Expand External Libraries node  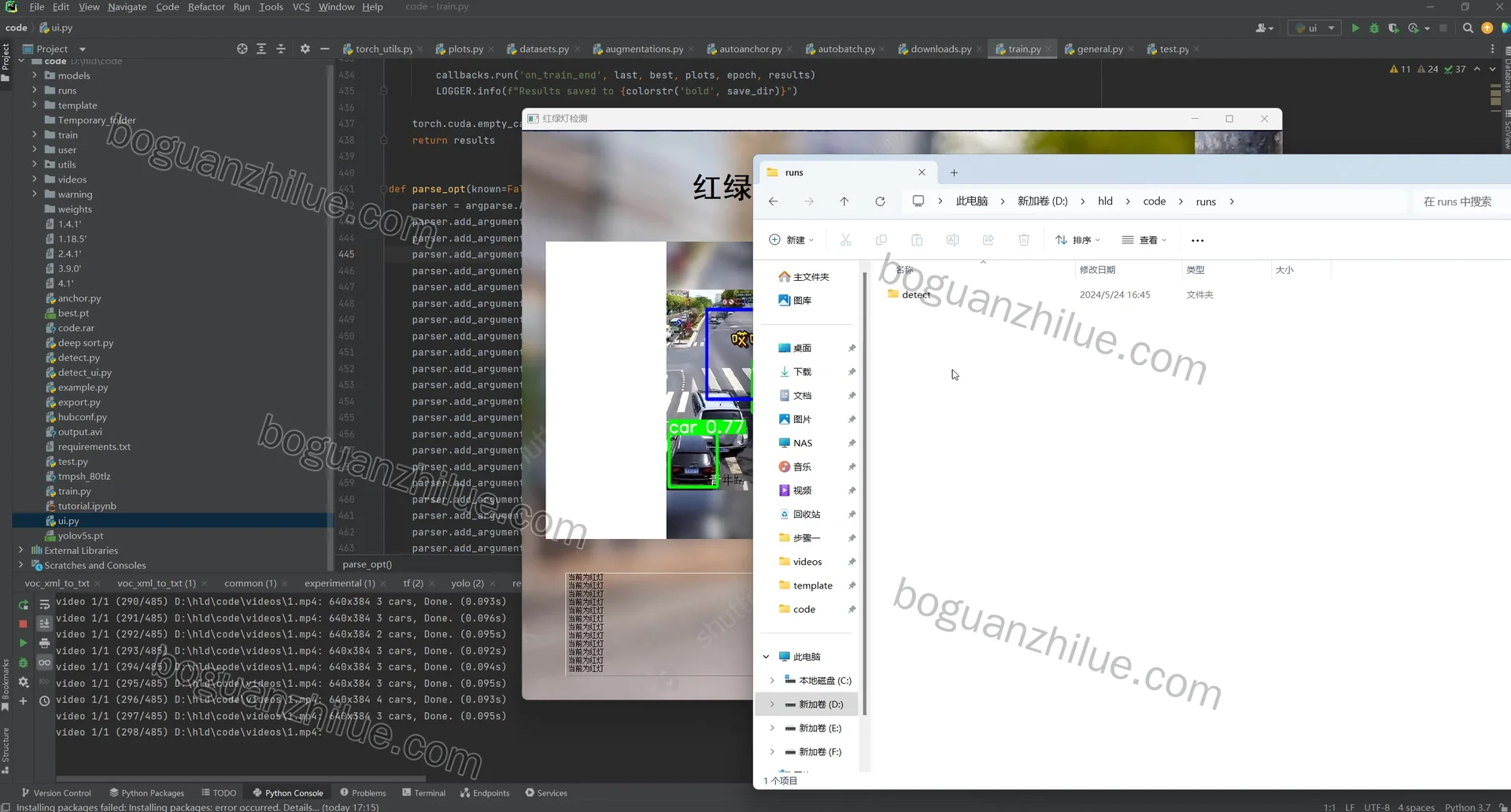(21, 550)
